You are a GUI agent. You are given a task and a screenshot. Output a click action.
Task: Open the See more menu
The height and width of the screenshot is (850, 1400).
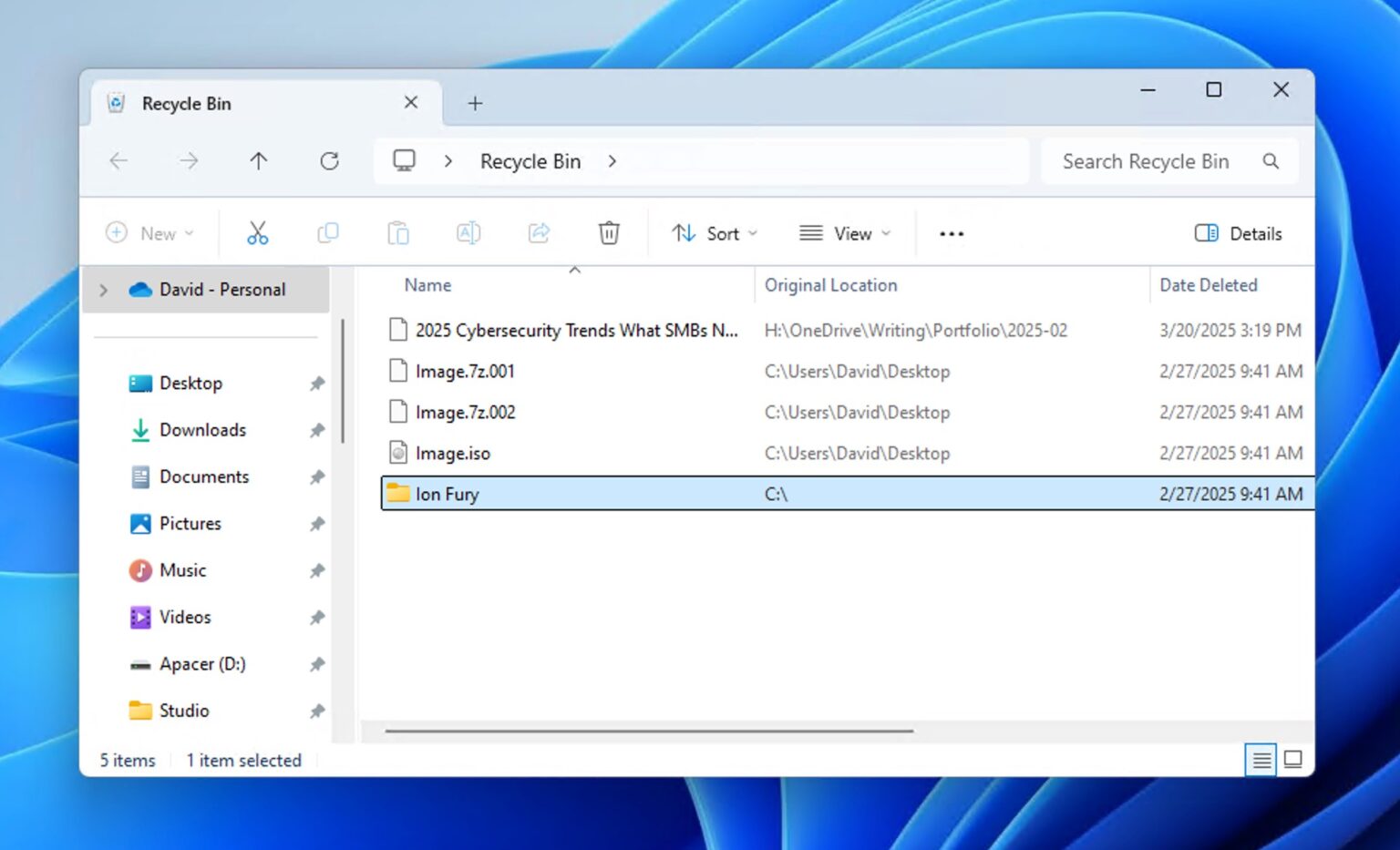coord(951,233)
